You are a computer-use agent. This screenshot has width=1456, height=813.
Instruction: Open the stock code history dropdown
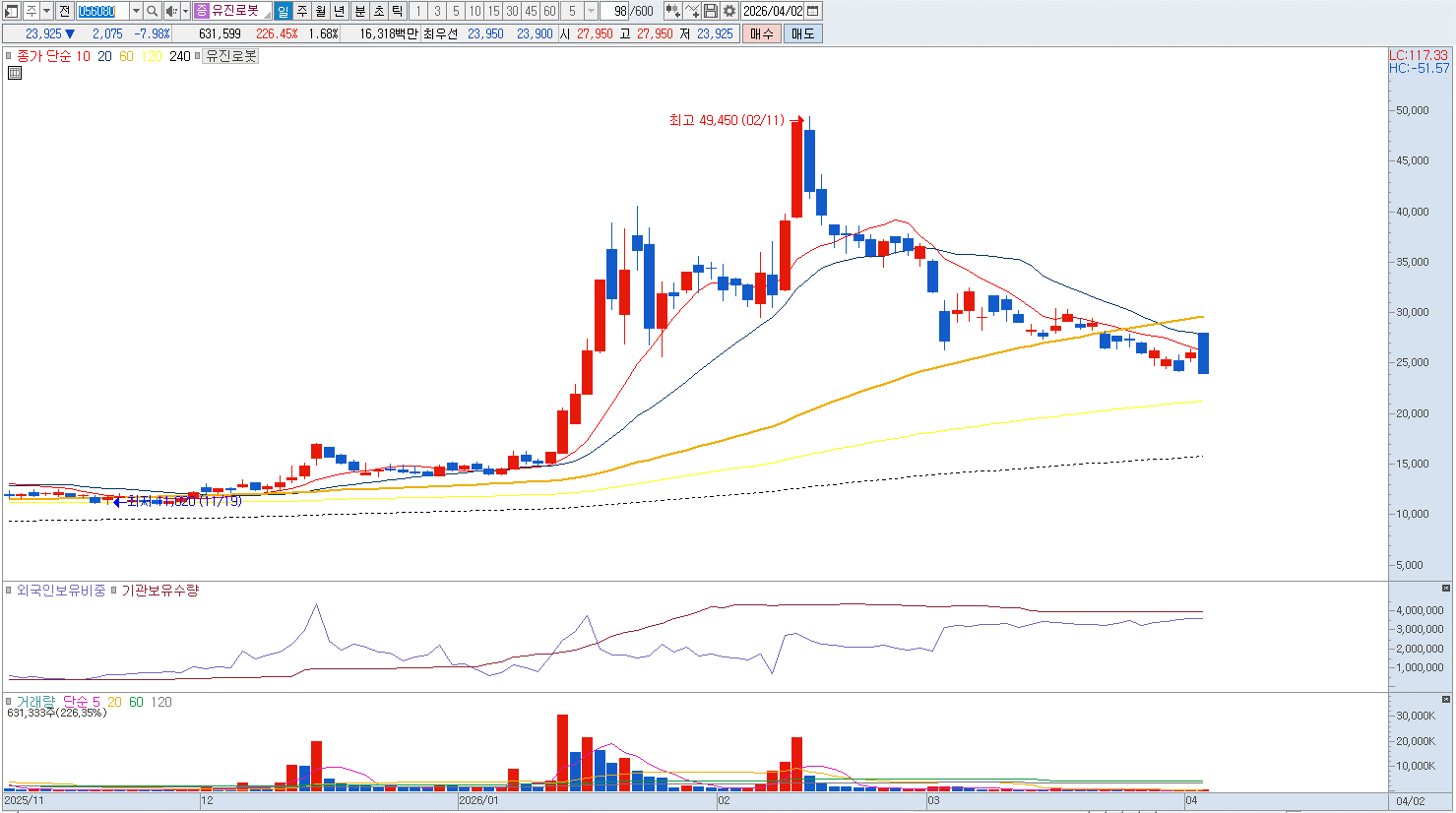click(137, 11)
